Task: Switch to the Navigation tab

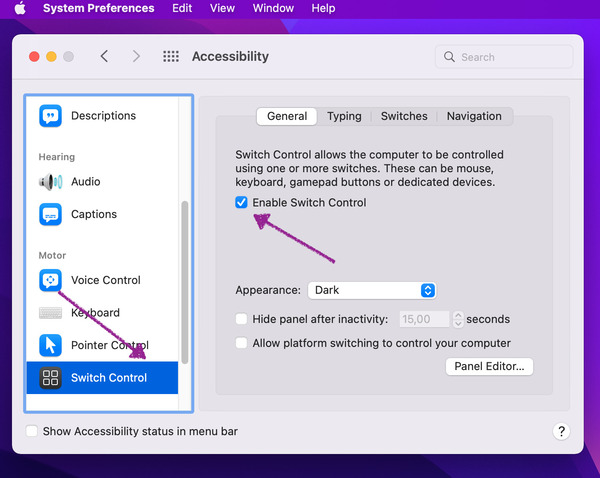Action: pyautogui.click(x=474, y=116)
